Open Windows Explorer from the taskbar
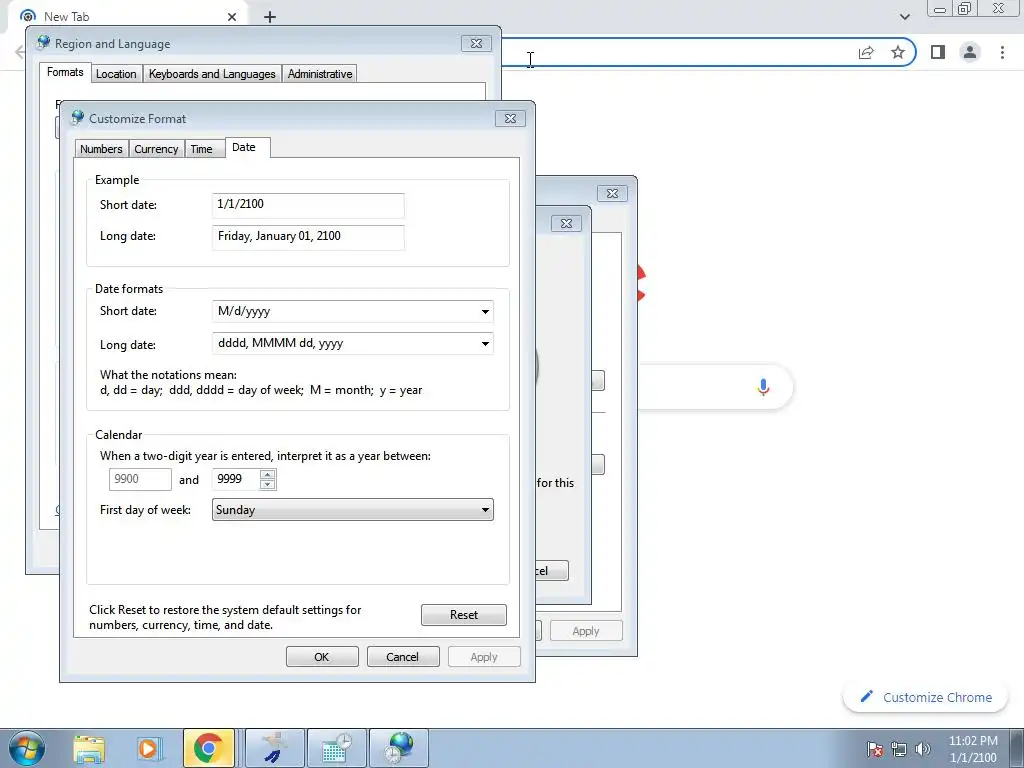1024x768 pixels. pyautogui.click(x=89, y=749)
